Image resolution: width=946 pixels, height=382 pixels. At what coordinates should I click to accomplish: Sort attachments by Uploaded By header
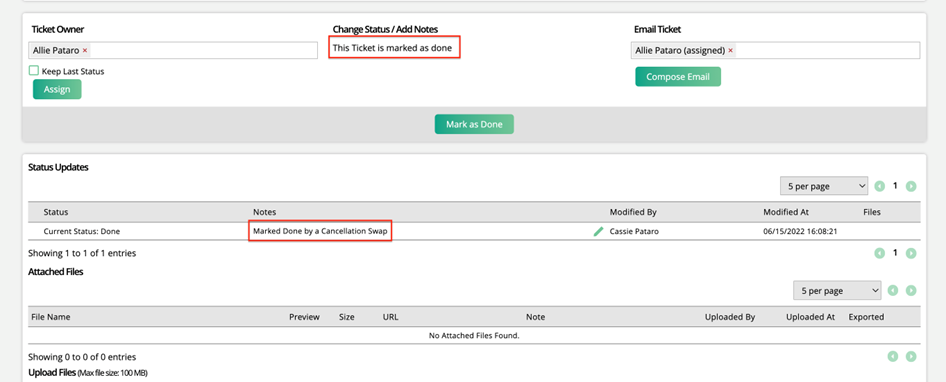point(730,317)
